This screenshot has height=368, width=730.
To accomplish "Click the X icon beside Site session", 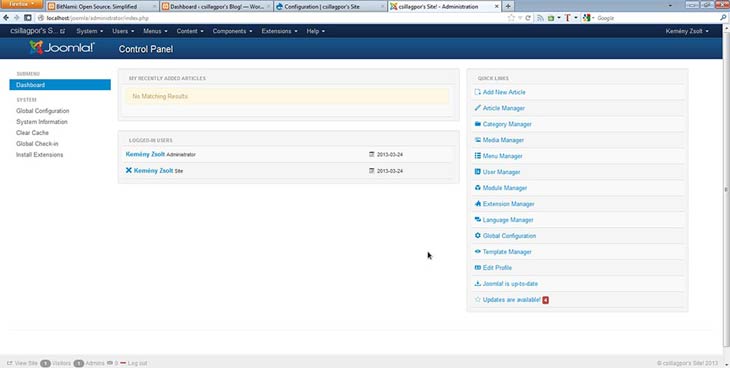I will (128, 170).
